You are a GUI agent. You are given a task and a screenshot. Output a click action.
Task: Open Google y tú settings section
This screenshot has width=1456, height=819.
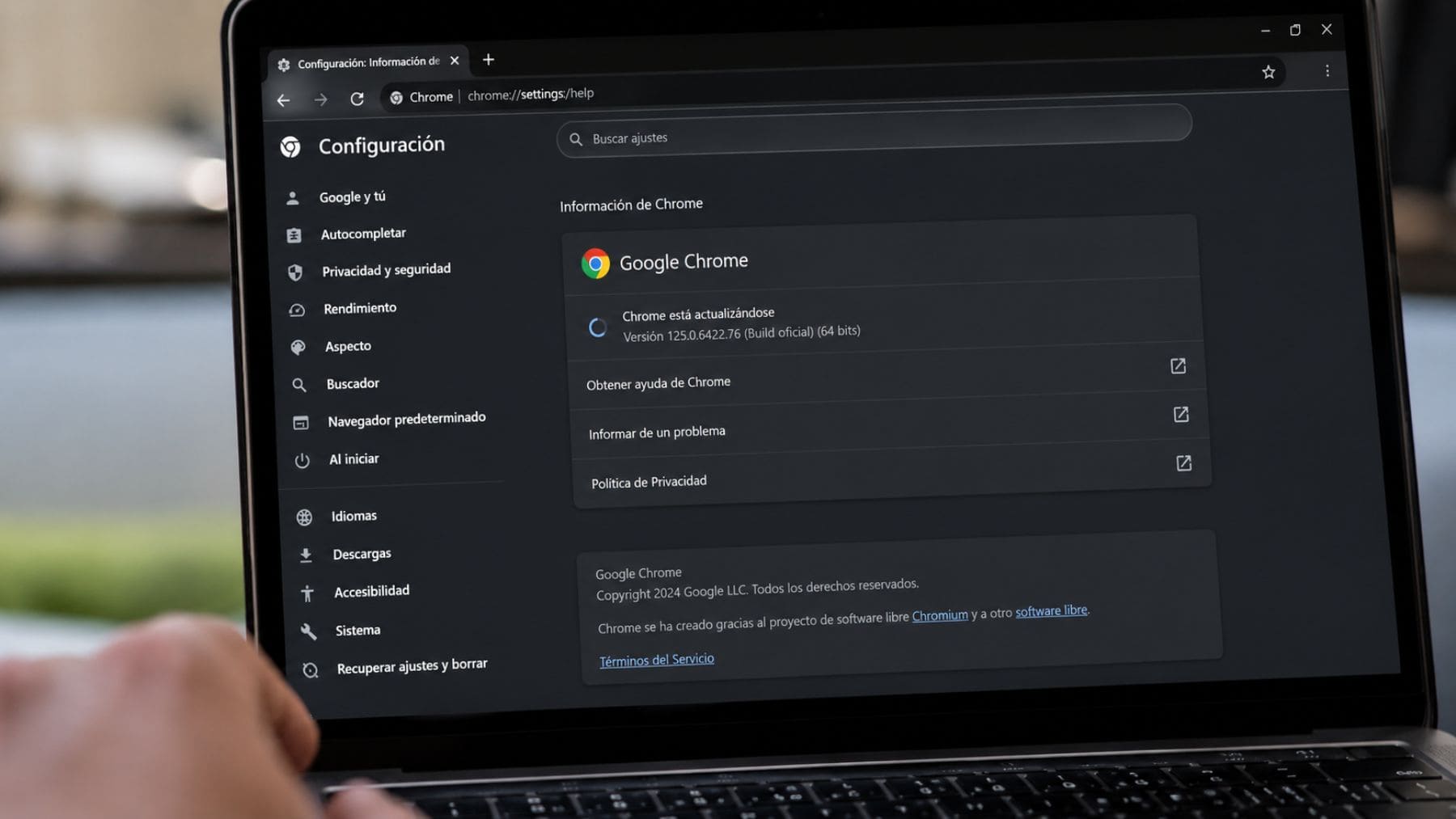point(353,196)
